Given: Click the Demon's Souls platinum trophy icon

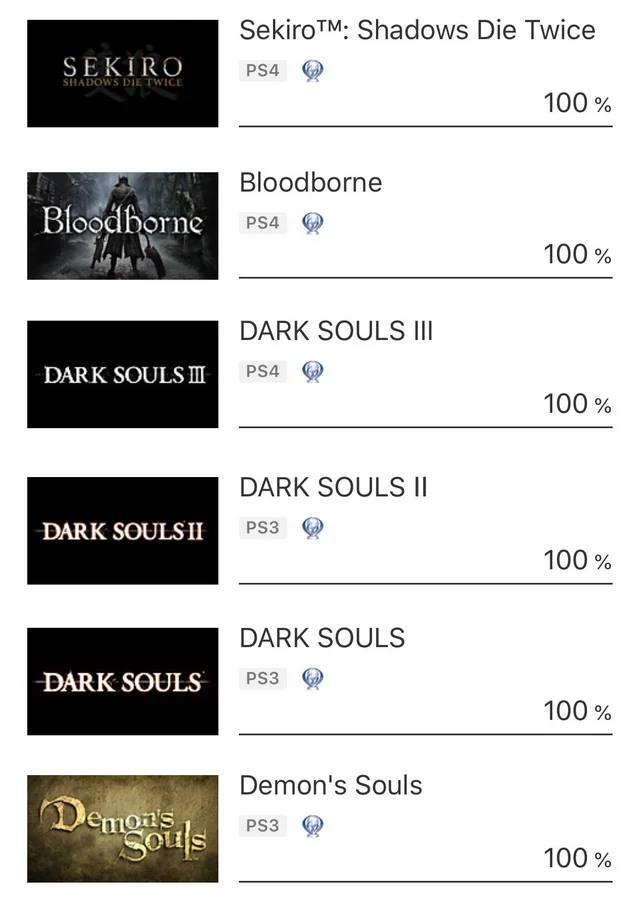Looking at the screenshot, I should [312, 826].
